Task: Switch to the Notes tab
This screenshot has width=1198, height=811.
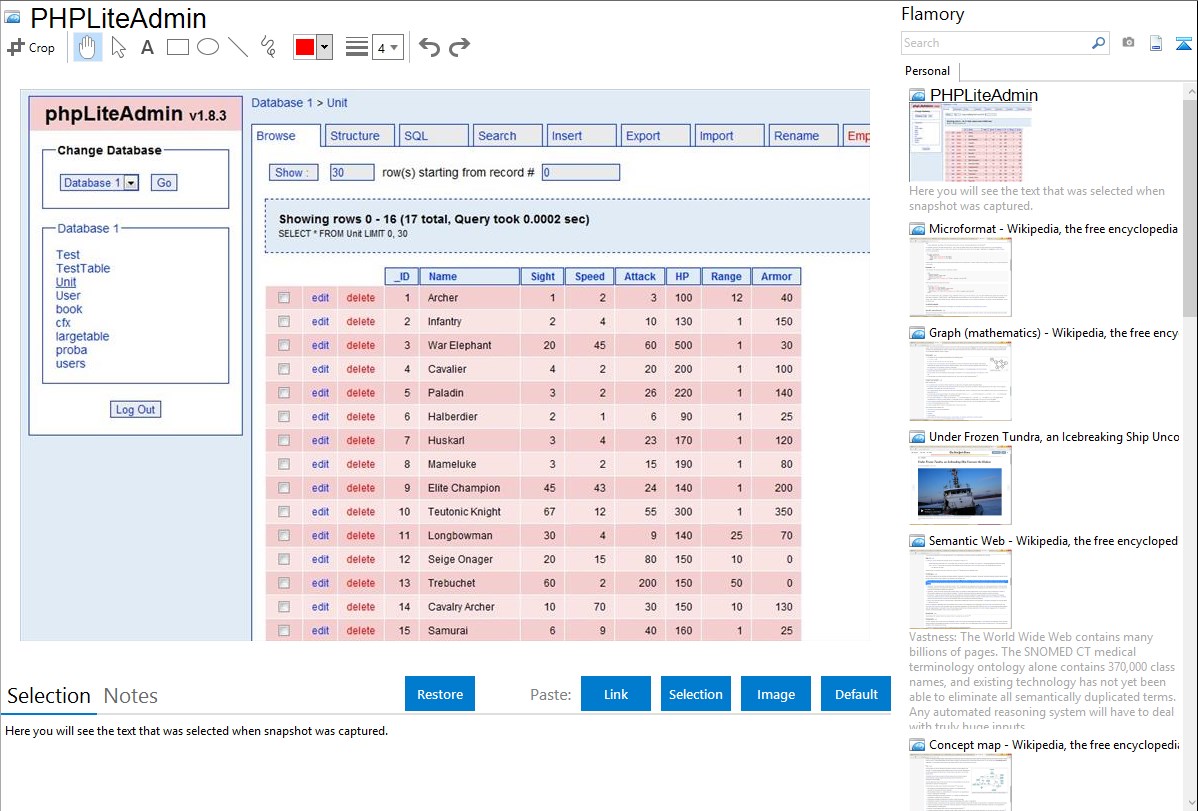Action: coord(130,696)
